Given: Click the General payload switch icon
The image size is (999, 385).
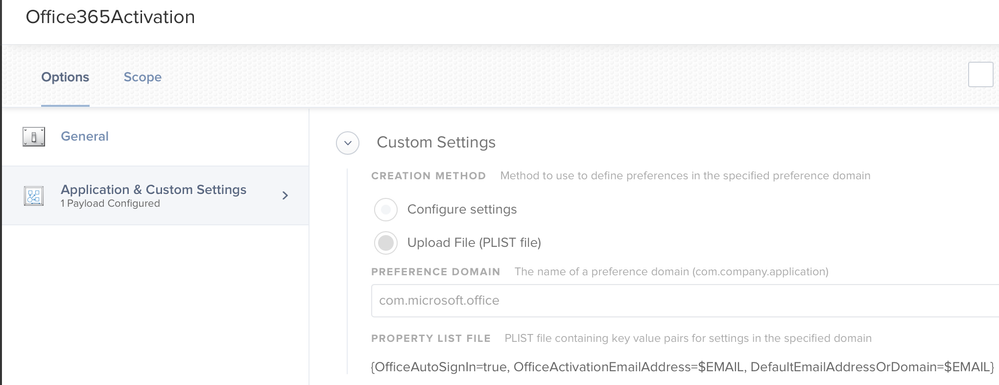Looking at the screenshot, I should [34, 136].
